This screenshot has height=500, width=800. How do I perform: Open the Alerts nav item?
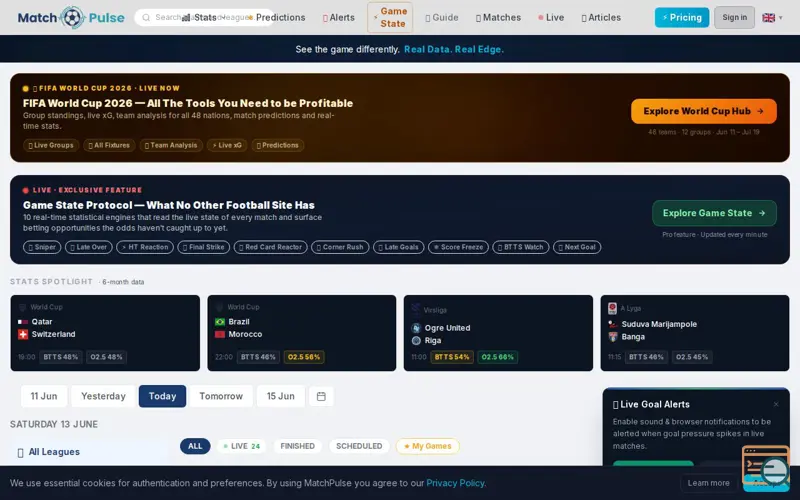[339, 18]
